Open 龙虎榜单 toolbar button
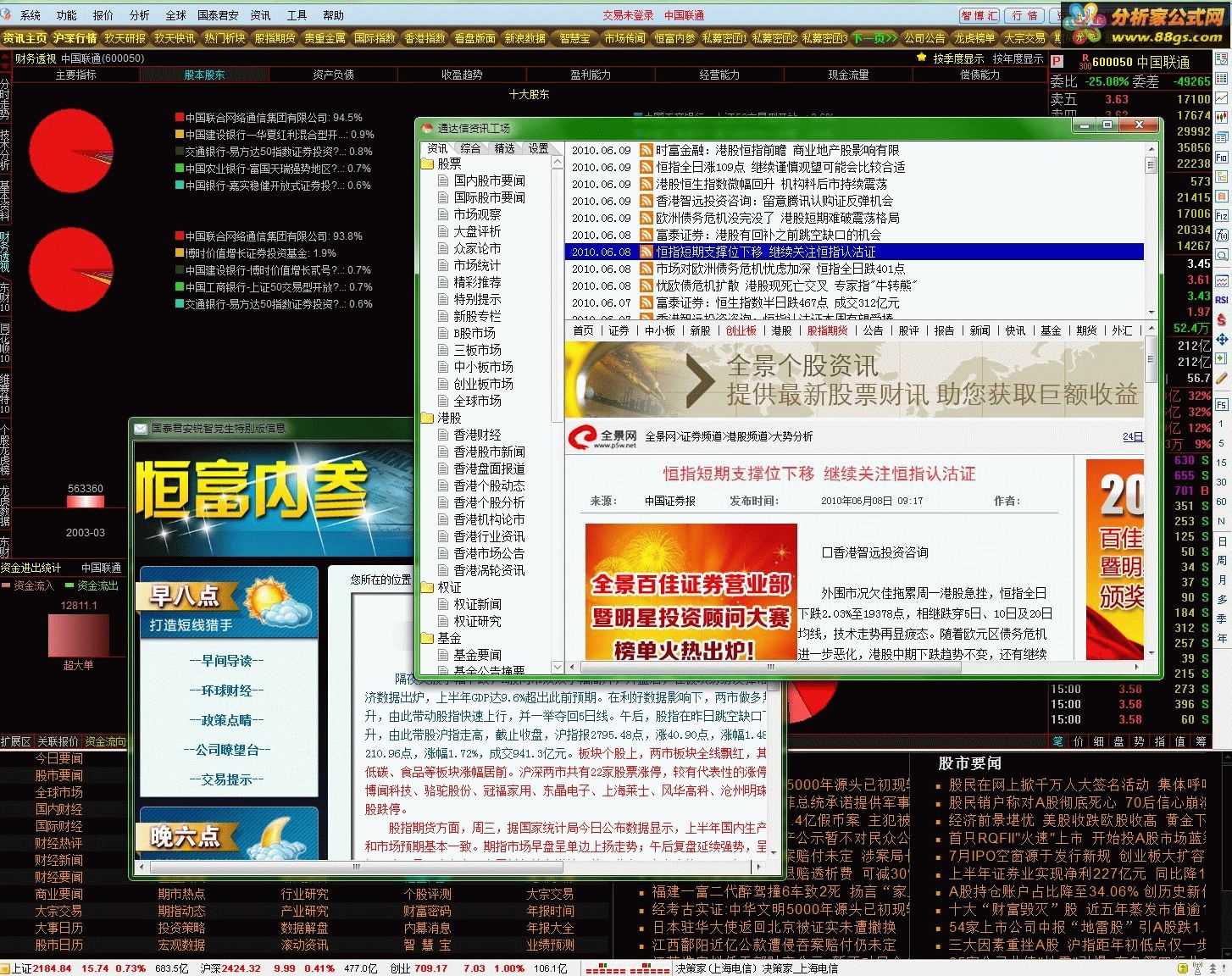The width and height of the screenshot is (1232, 976). coord(974,38)
